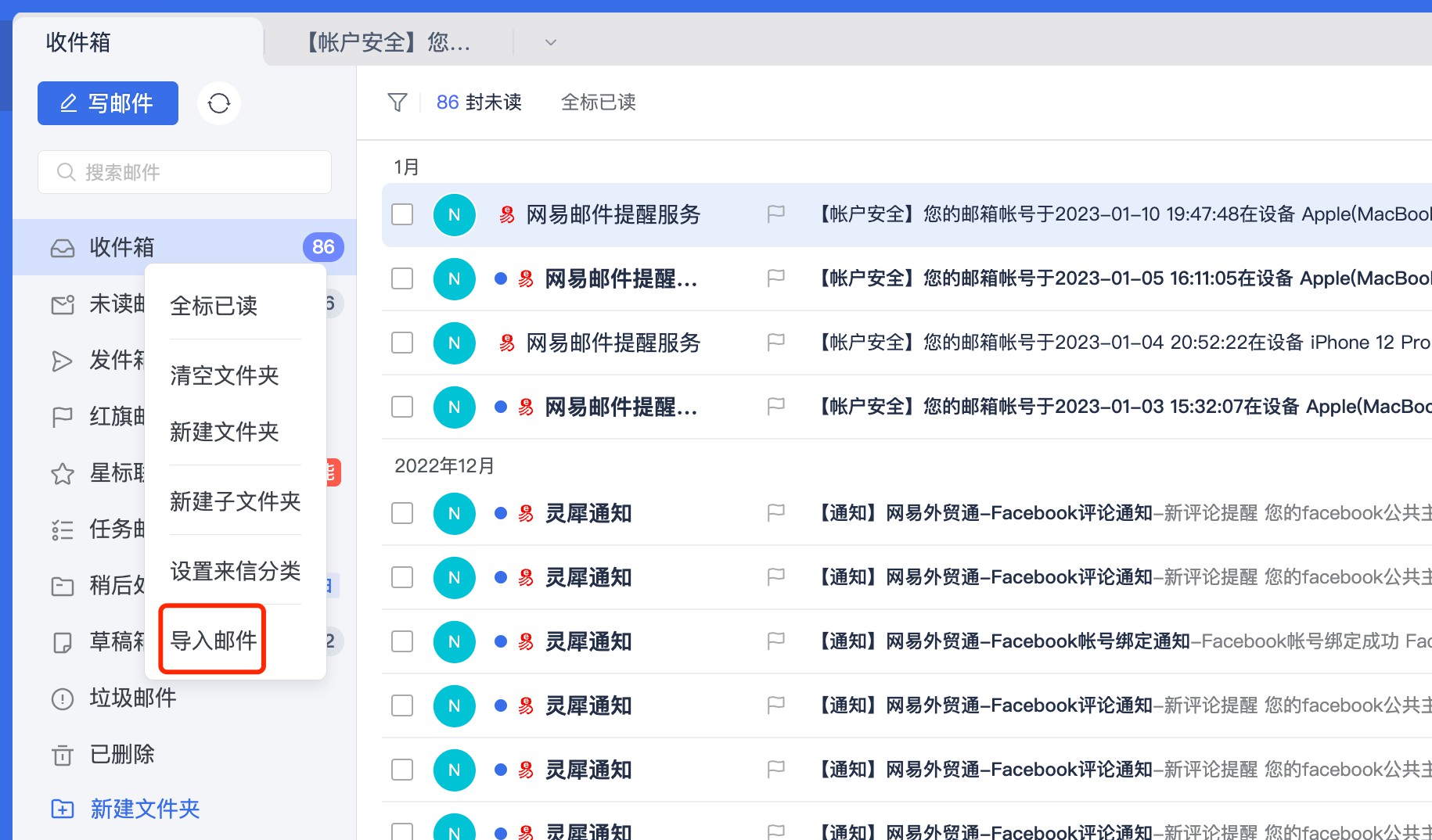Select checkbox for 2023-01-04 security email
1432x840 pixels.
click(402, 343)
